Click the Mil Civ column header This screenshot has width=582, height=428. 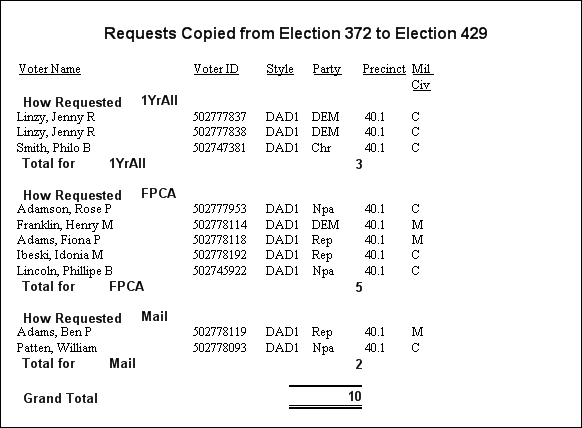422,77
